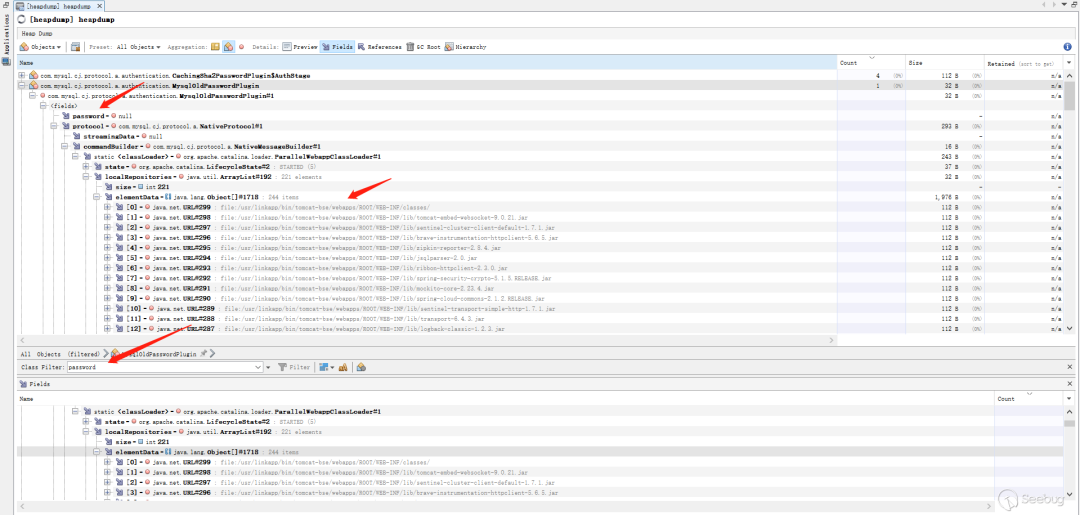
Task: Expand the CachingSha2PasswordPlugin$AuthStage node
Action: [x=22, y=75]
